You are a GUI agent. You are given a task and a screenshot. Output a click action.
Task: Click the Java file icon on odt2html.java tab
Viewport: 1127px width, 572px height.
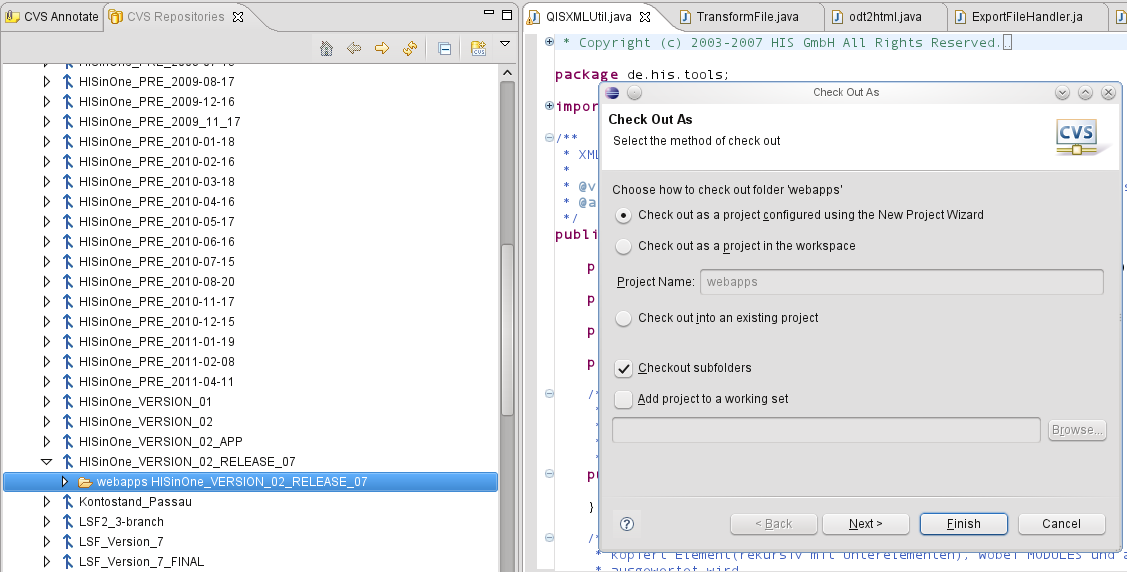tap(837, 17)
